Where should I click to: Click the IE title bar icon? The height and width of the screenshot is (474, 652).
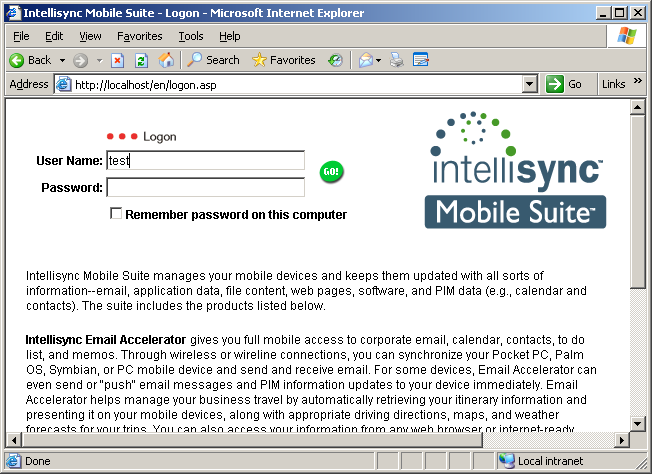pyautogui.click(x=13, y=12)
